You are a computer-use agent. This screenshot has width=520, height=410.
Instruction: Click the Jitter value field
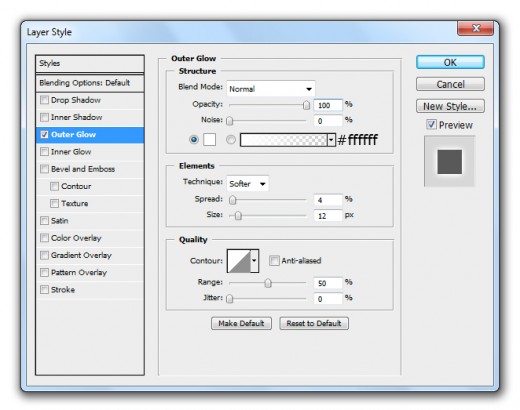click(328, 299)
